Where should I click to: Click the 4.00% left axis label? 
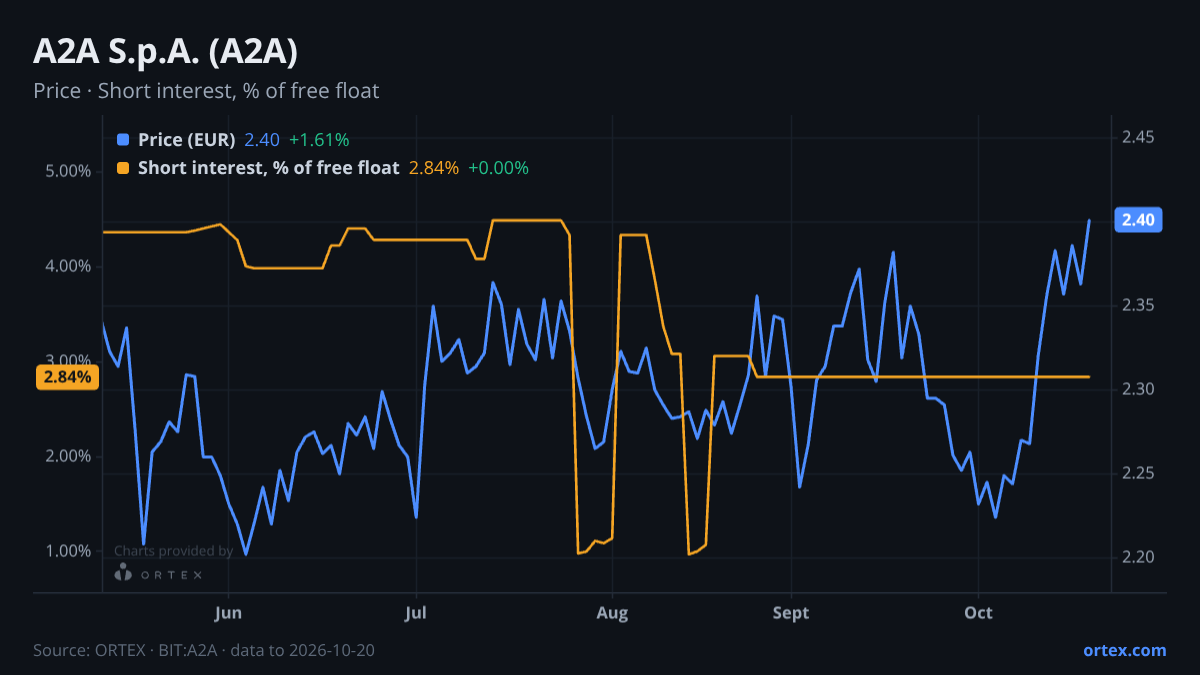point(69,266)
